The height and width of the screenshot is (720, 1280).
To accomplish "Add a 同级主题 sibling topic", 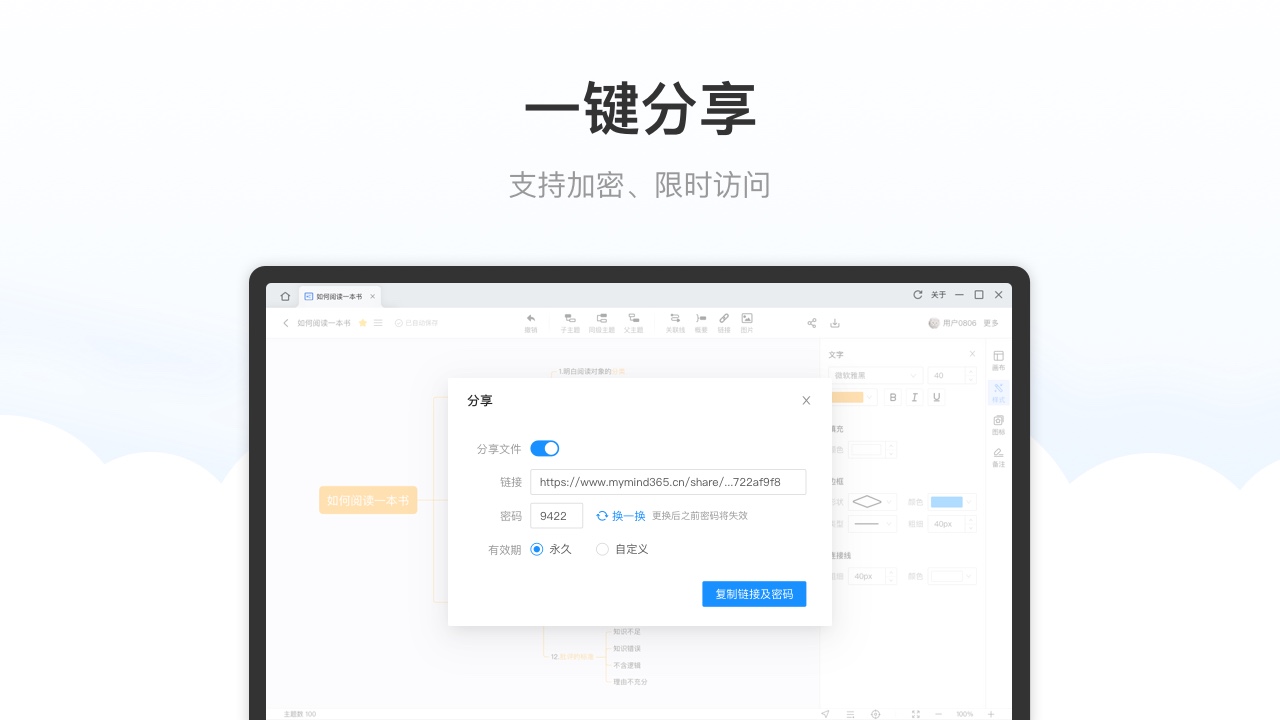I will click(x=602, y=323).
